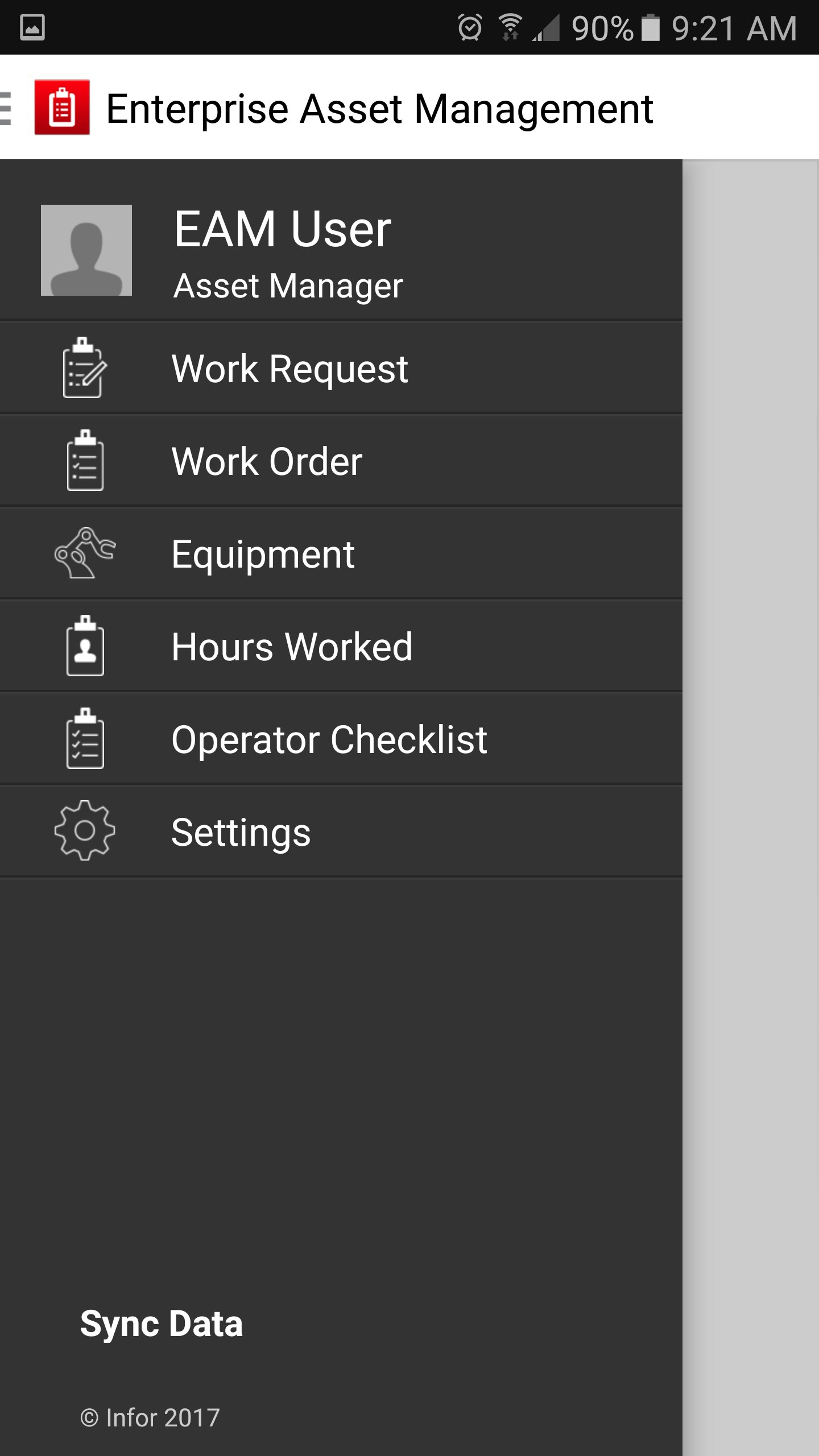The width and height of the screenshot is (819, 1456).
Task: Tap the alarm icon in status bar
Action: click(x=470, y=27)
